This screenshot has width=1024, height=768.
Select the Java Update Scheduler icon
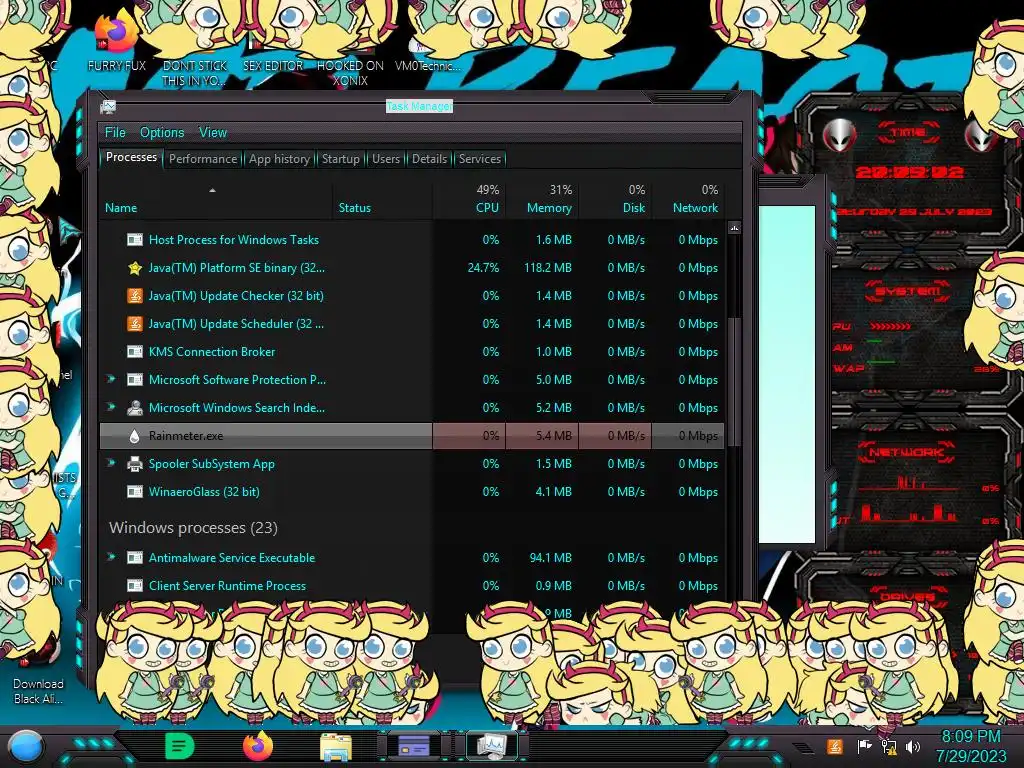coord(135,324)
